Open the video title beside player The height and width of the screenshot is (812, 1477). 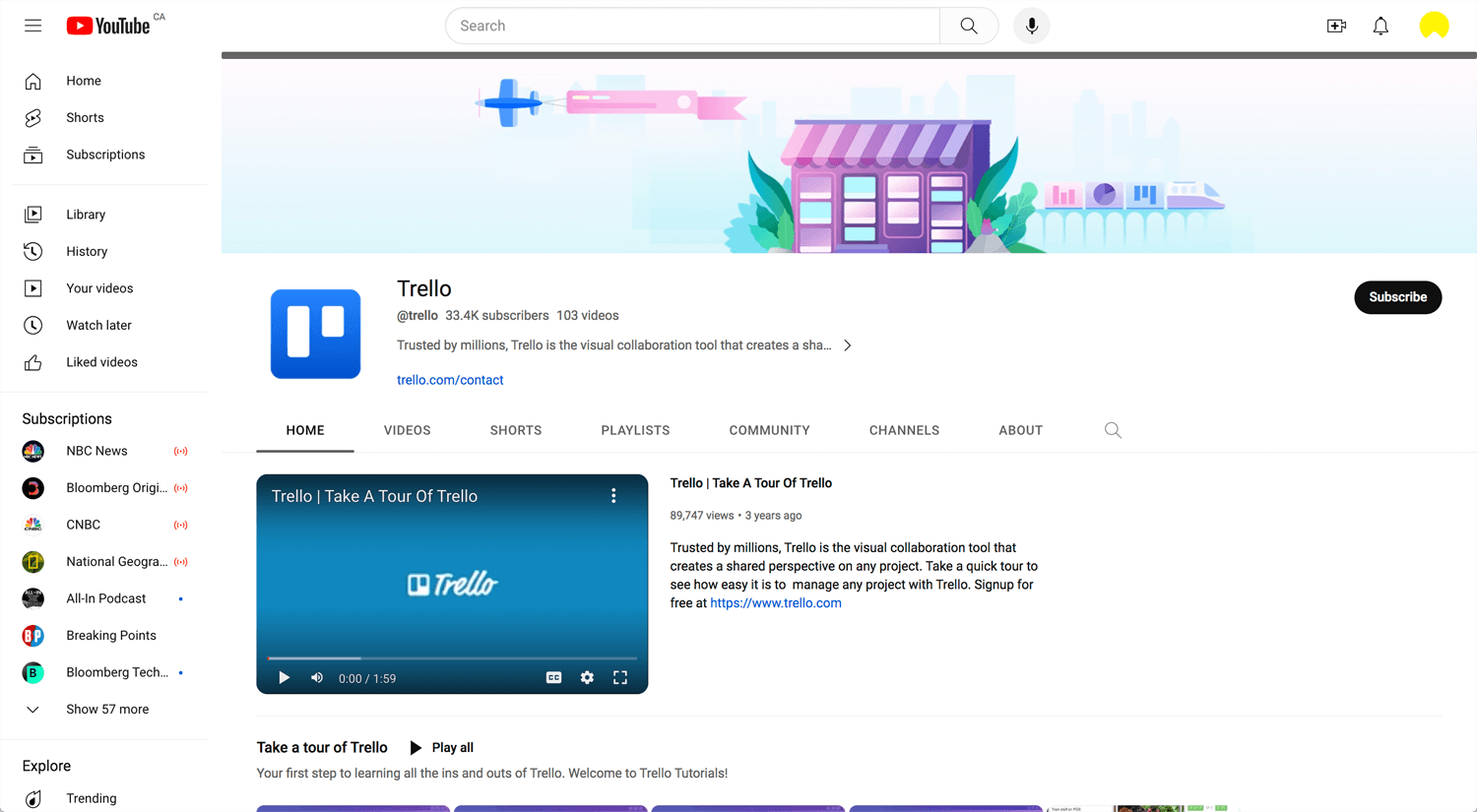coord(751,483)
